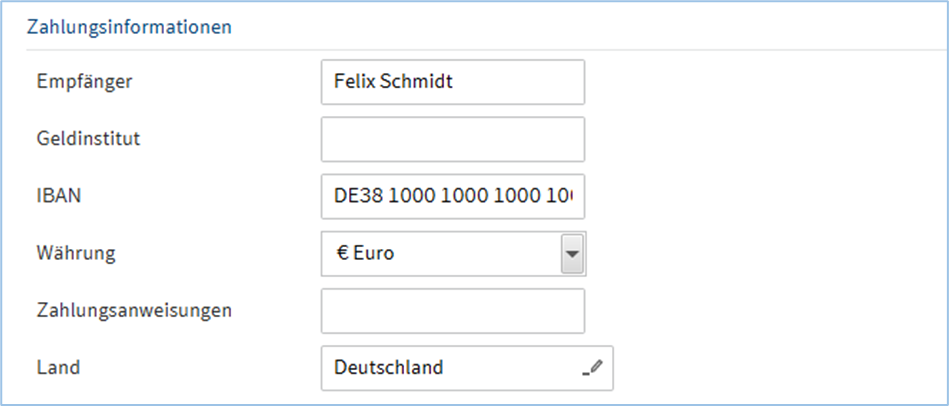Click the Geldinstitut label

(88, 139)
